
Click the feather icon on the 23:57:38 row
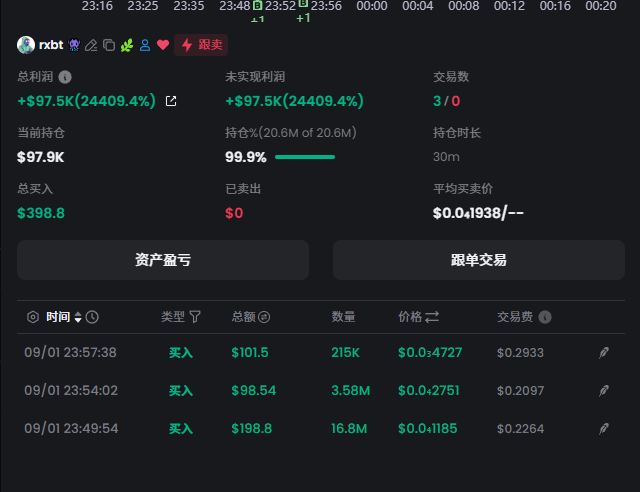604,352
